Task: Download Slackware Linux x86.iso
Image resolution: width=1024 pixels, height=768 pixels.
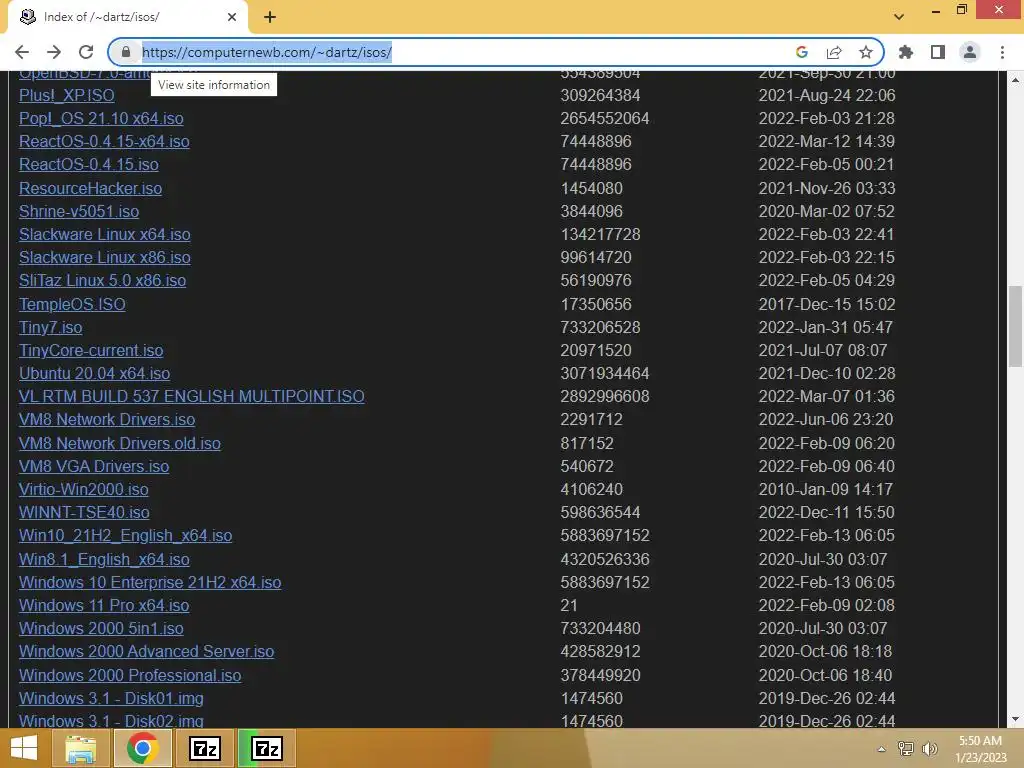Action: (104, 257)
